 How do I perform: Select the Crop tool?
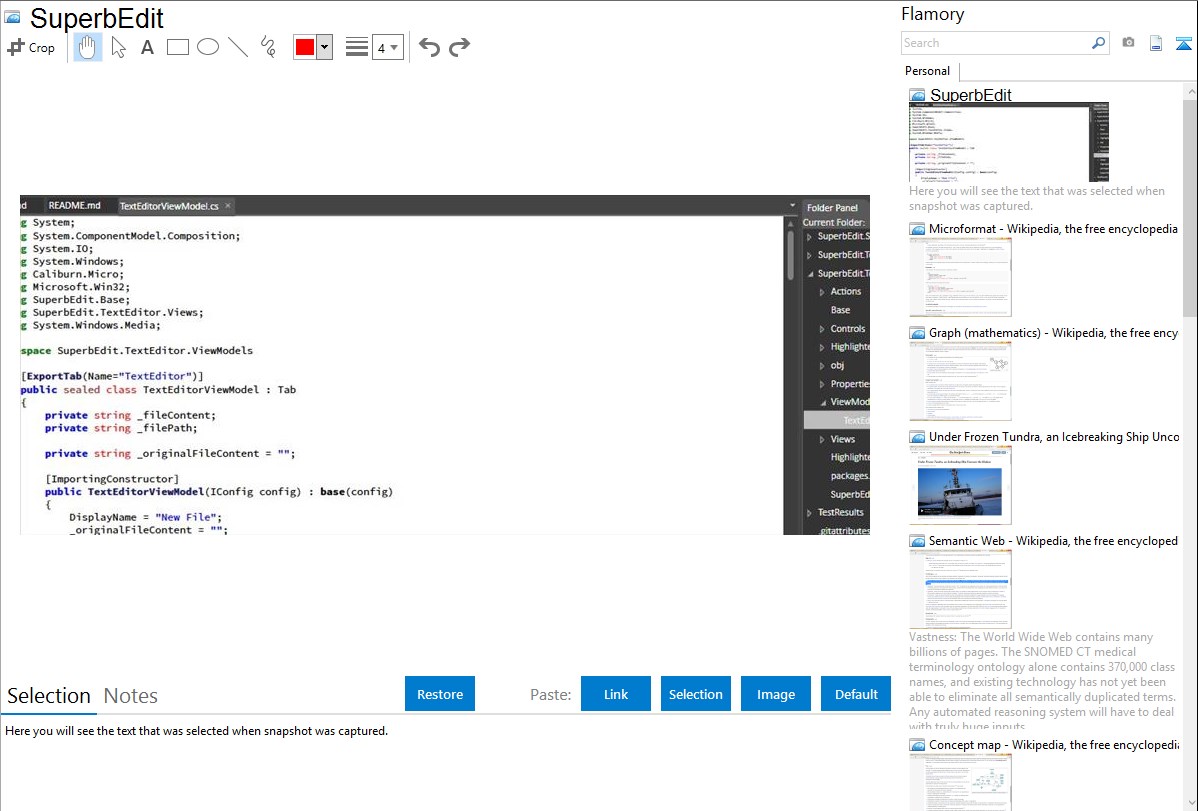(31, 47)
